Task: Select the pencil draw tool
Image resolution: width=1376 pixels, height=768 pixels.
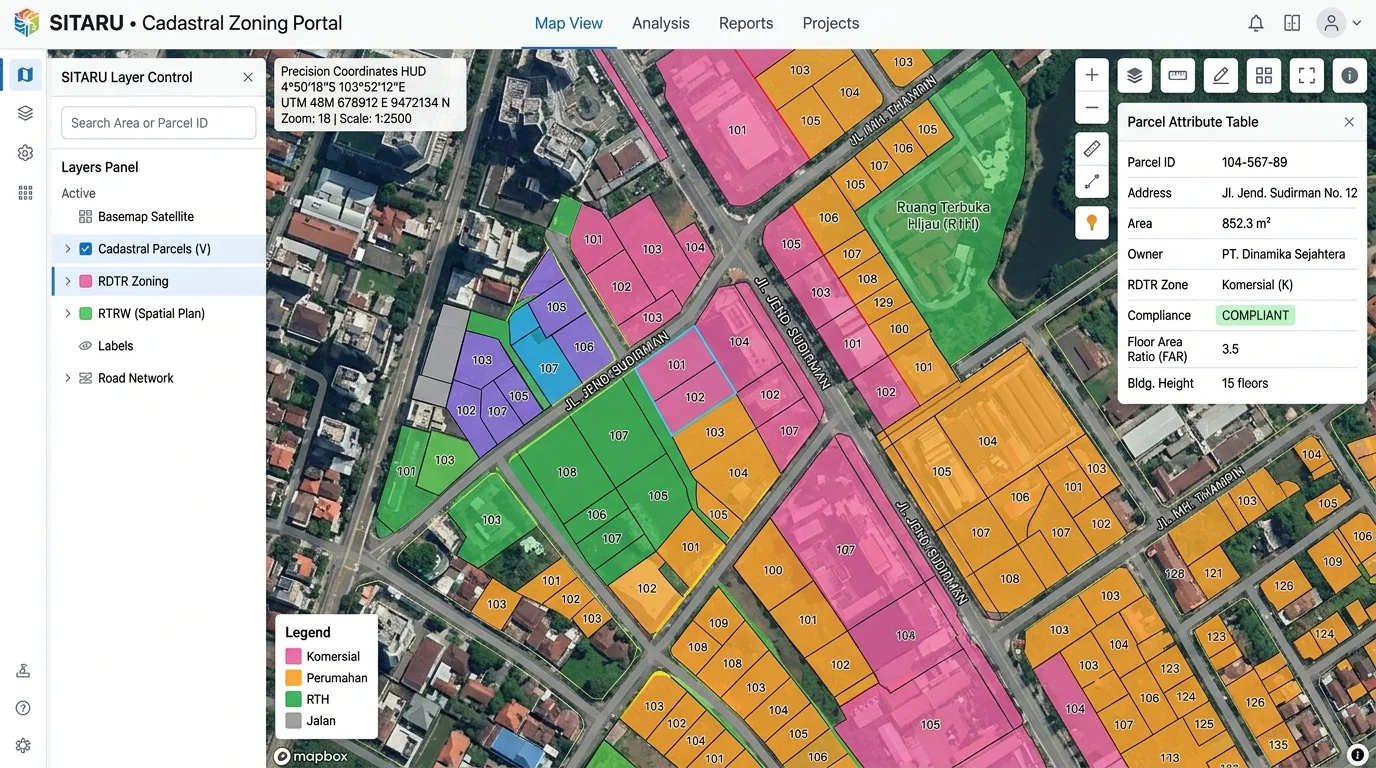Action: 1220,75
